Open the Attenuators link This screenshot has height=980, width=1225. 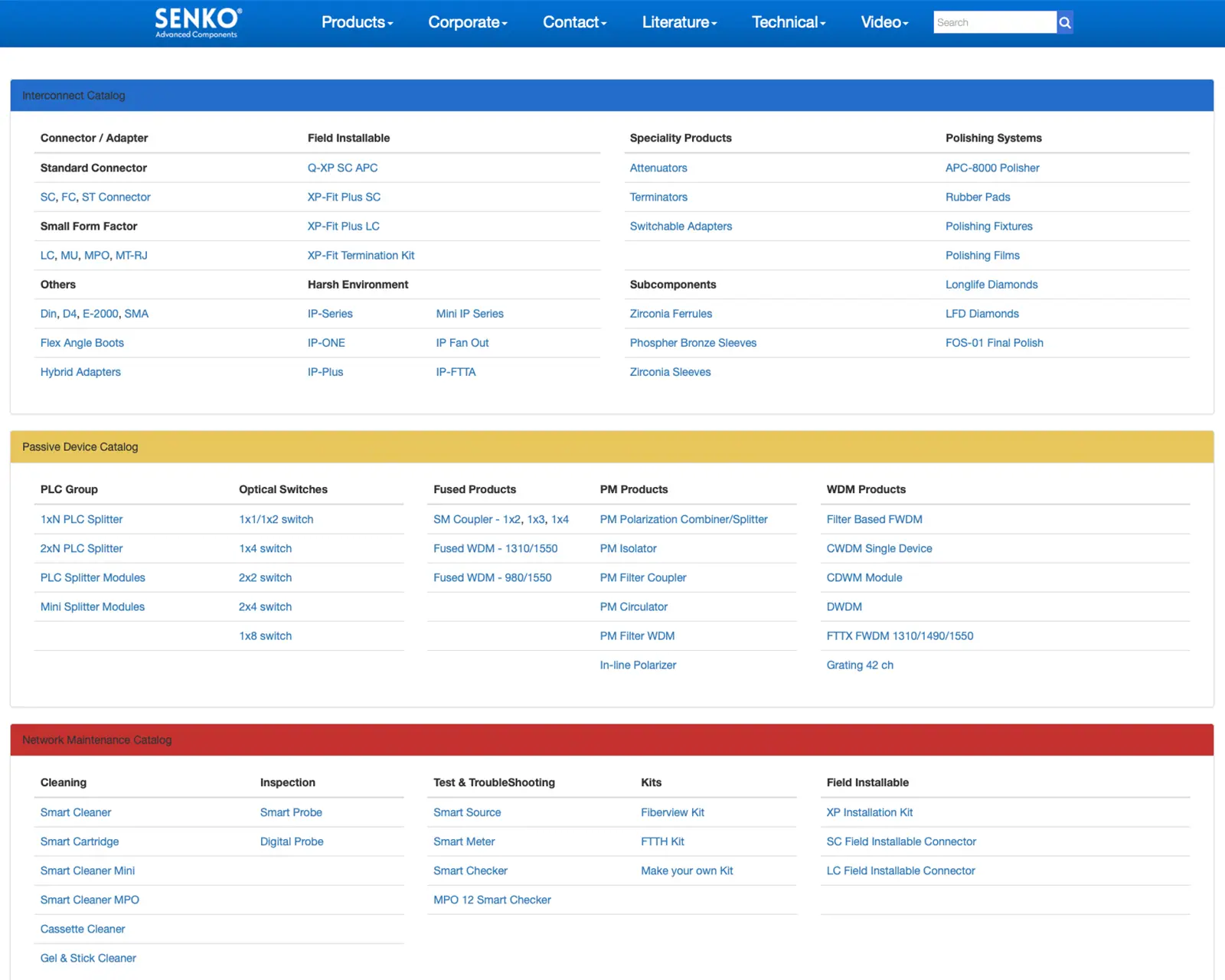click(658, 168)
